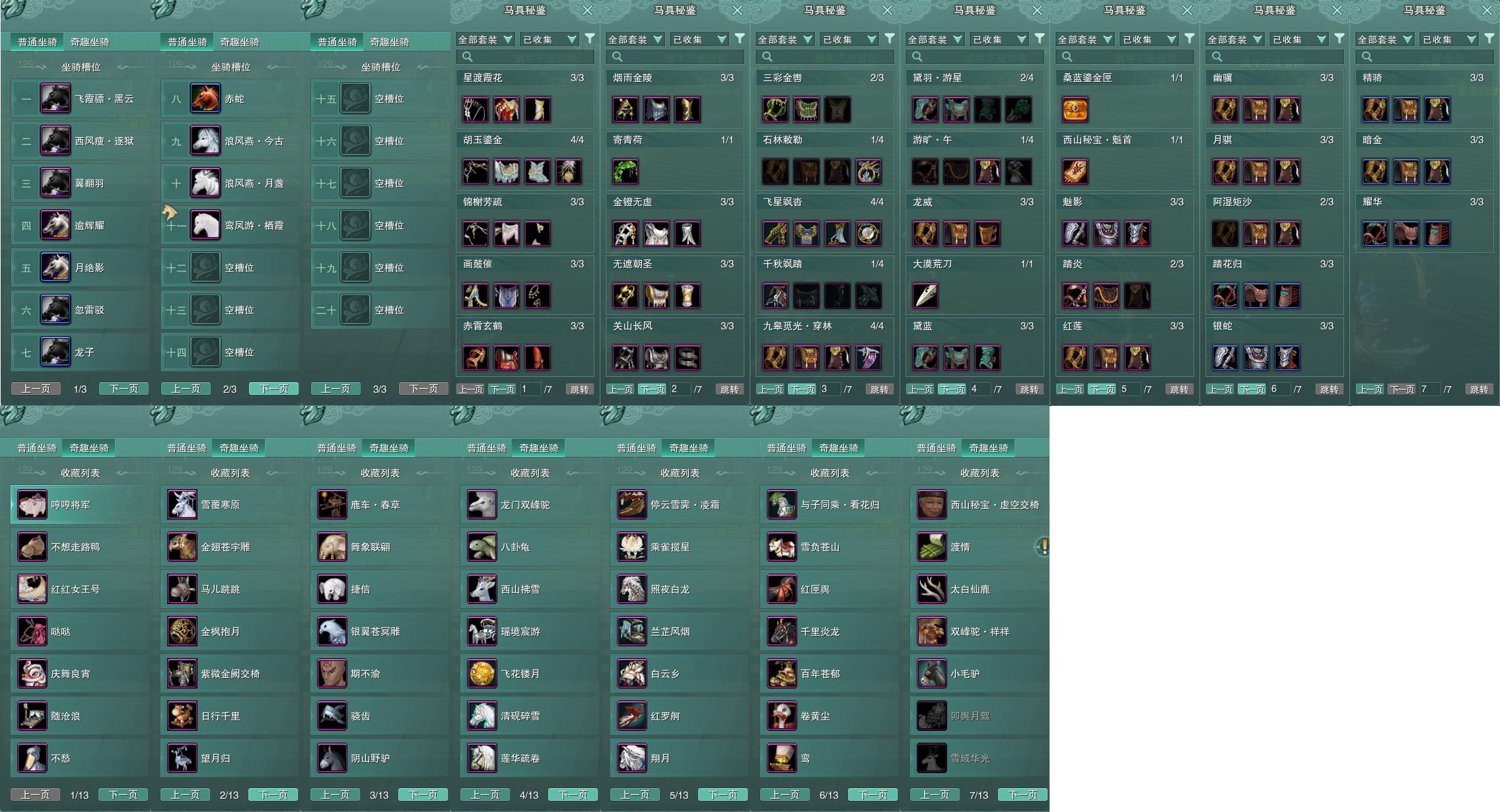Click 奇趣坐骑 tab in page 5/13 panel

pyautogui.click(x=689, y=448)
